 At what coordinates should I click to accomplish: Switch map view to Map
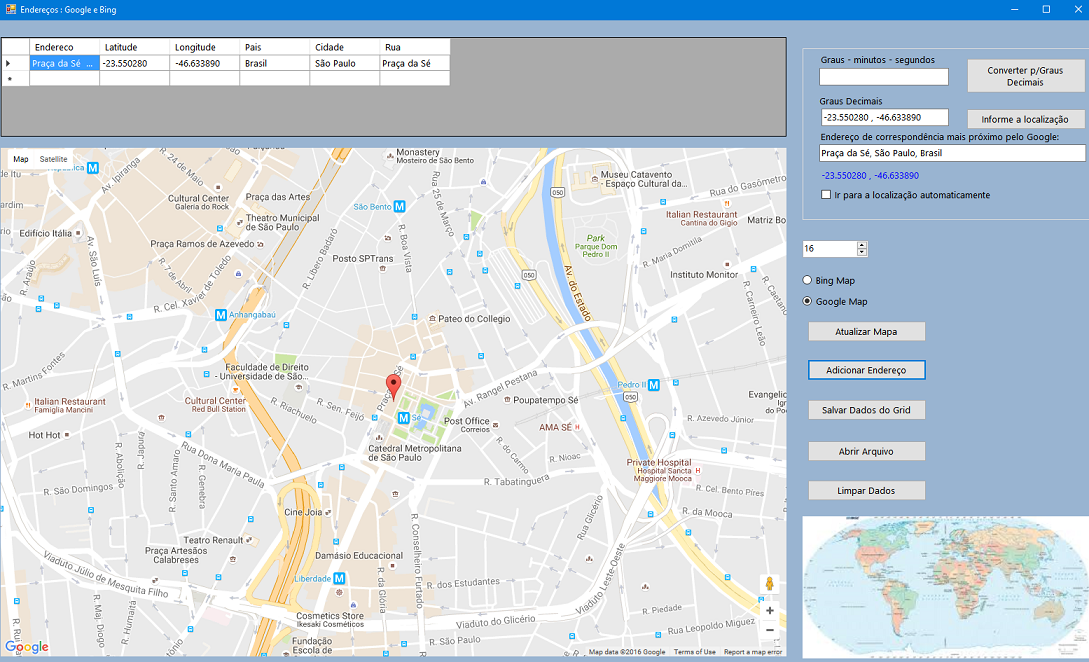point(21,159)
